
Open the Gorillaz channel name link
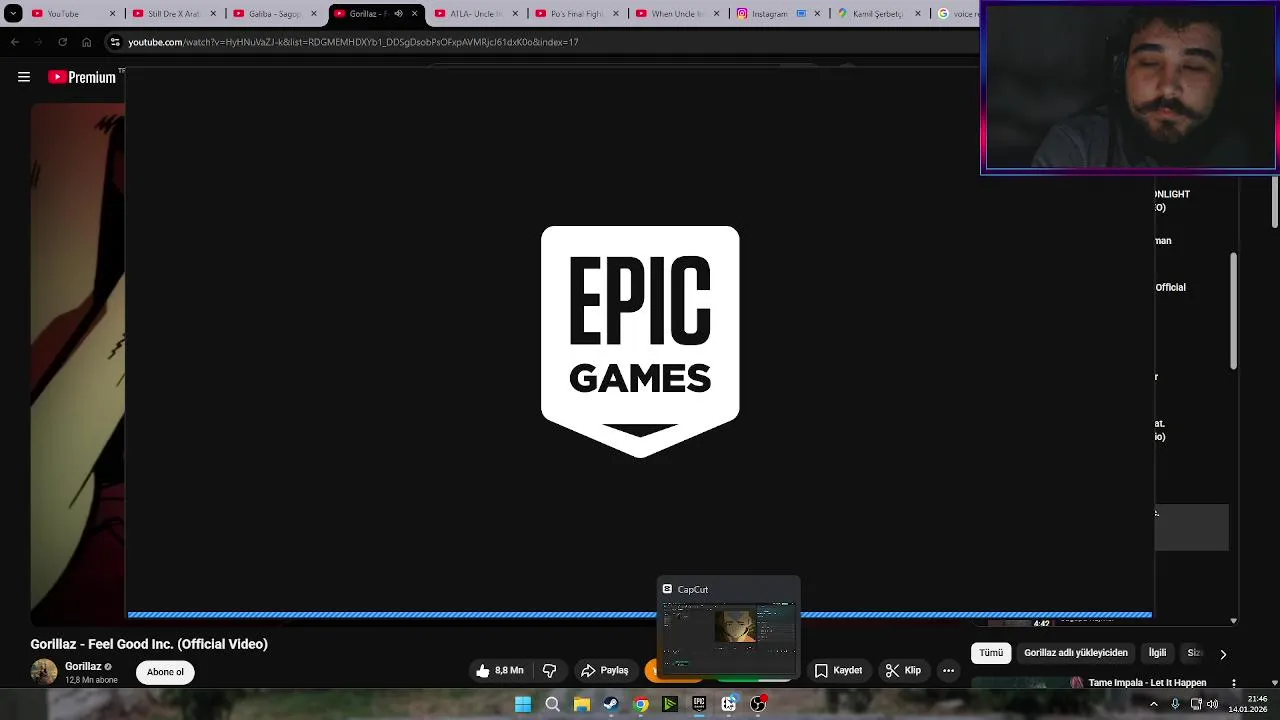83,666
